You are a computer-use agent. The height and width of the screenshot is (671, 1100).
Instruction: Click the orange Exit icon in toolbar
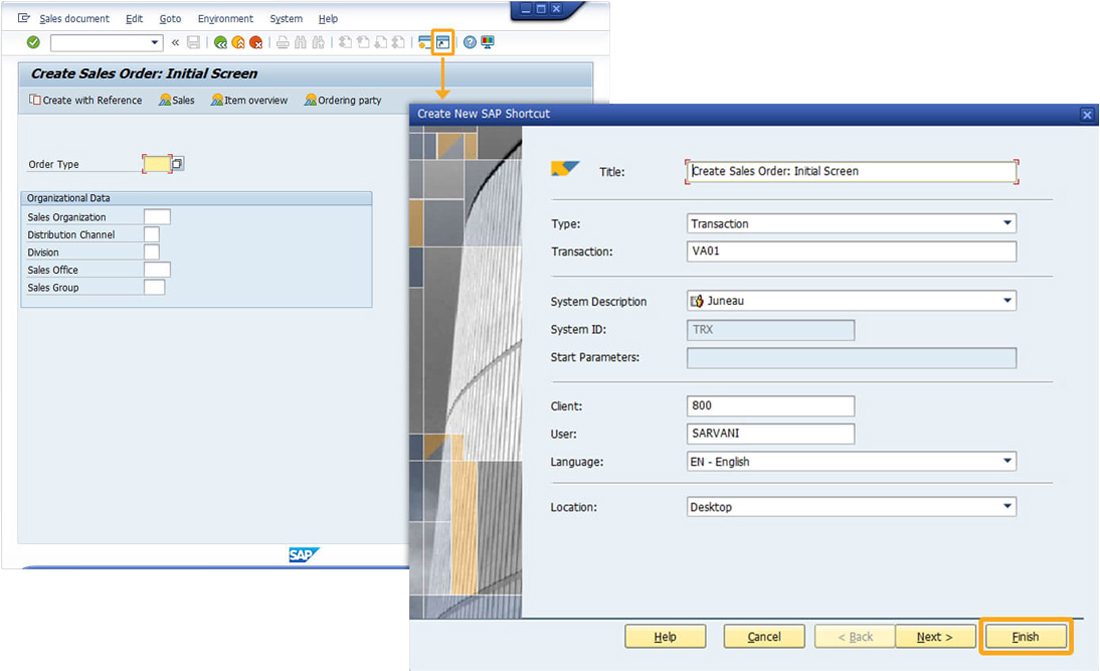[238, 42]
